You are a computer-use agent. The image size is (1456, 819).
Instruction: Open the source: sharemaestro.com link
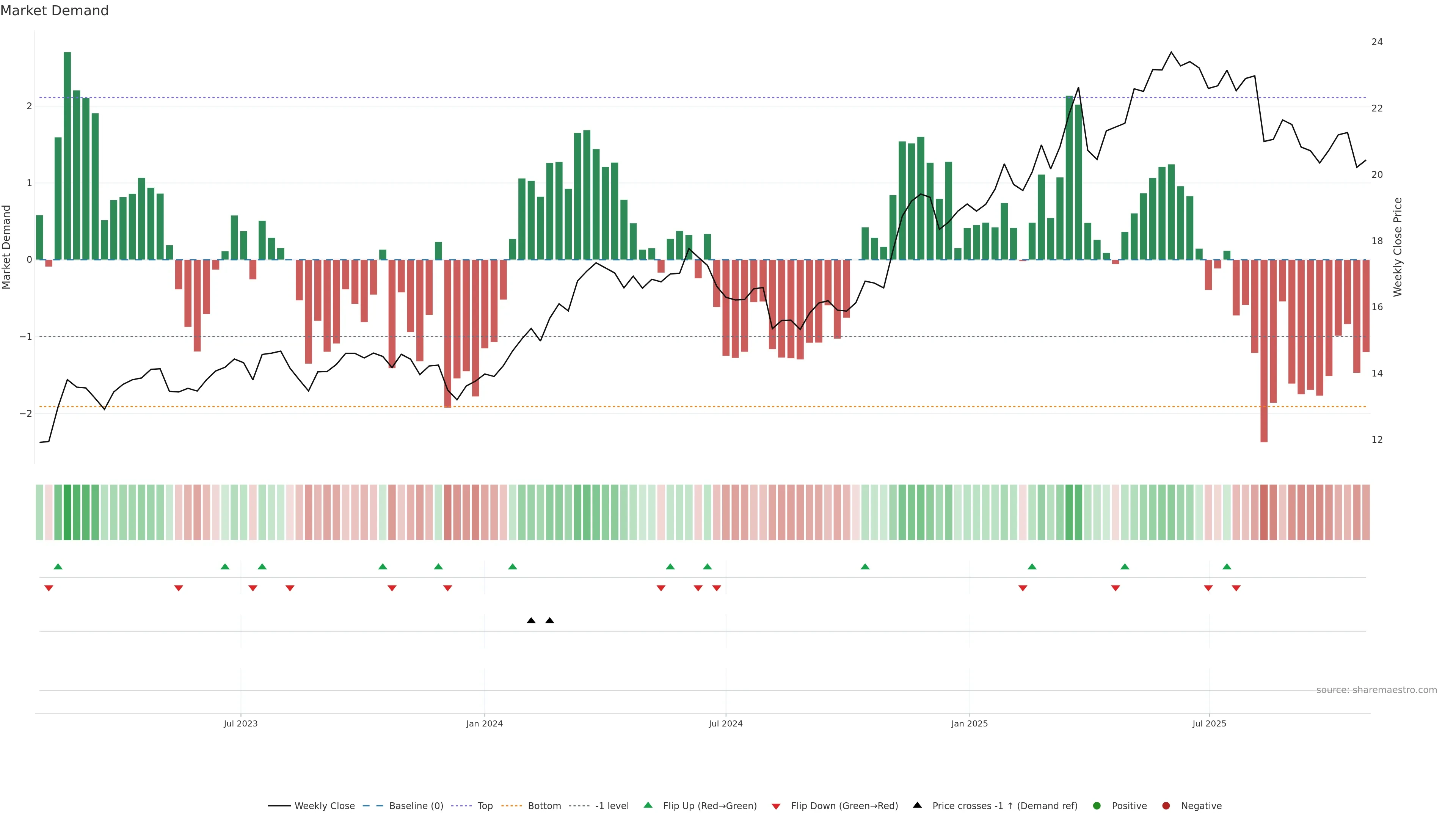tap(1376, 690)
